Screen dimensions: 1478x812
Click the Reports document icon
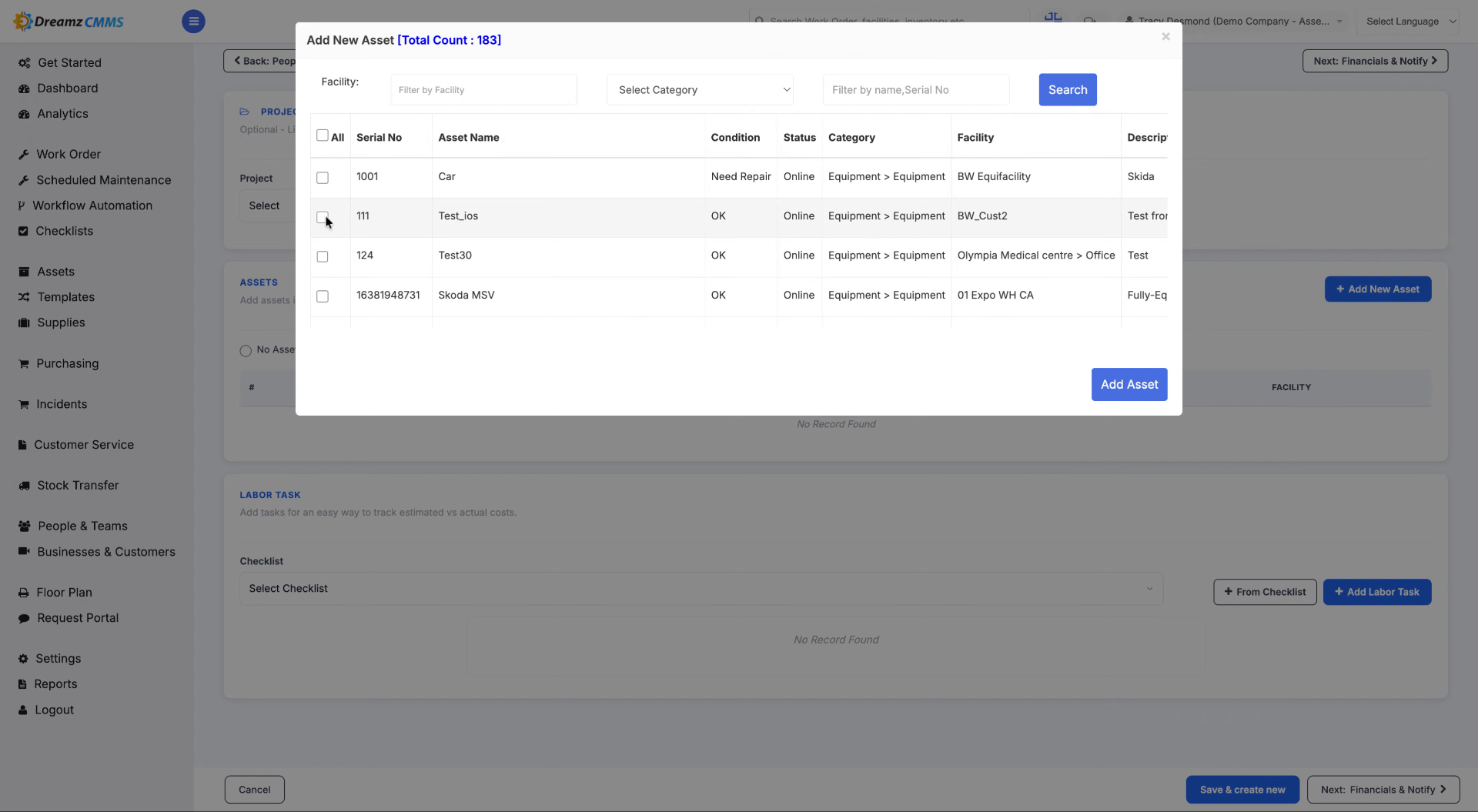point(22,684)
